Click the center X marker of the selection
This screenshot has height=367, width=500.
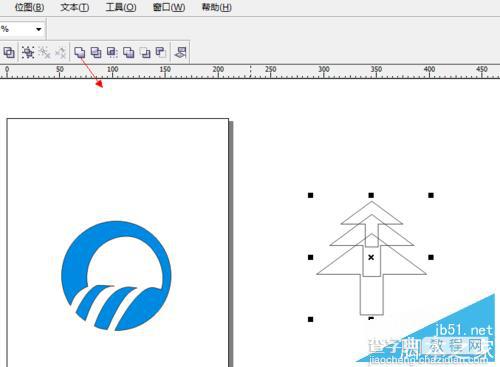pos(371,257)
